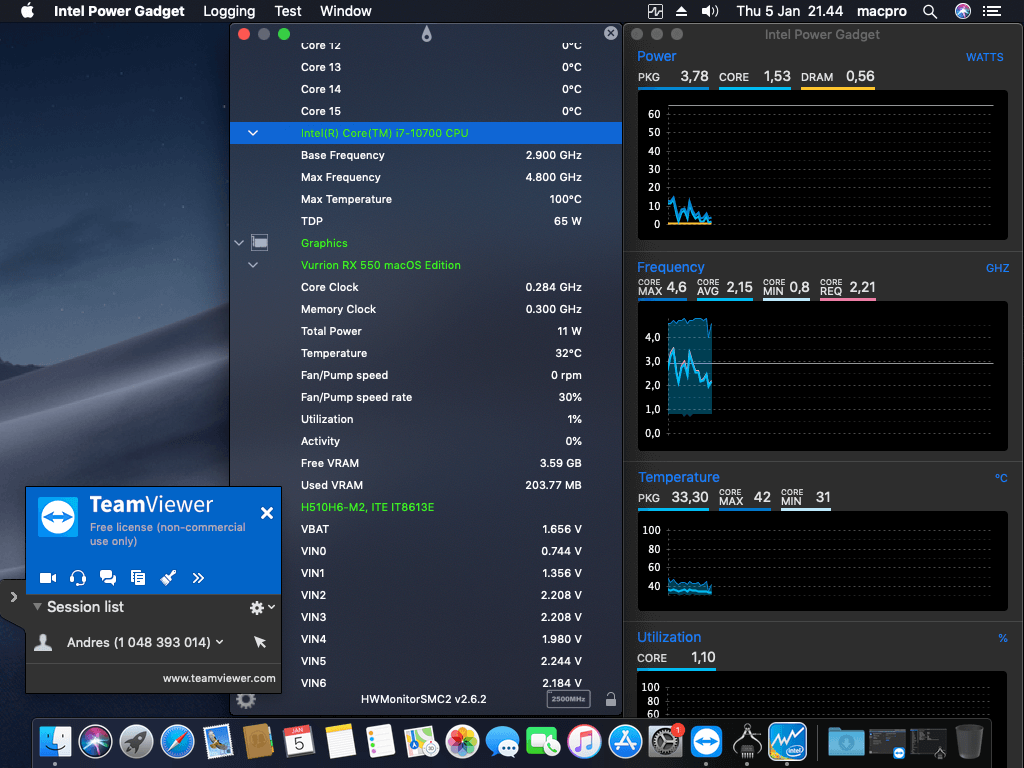Launch App Store from the Dock
Screen dimensions: 1024x768
click(x=625, y=742)
